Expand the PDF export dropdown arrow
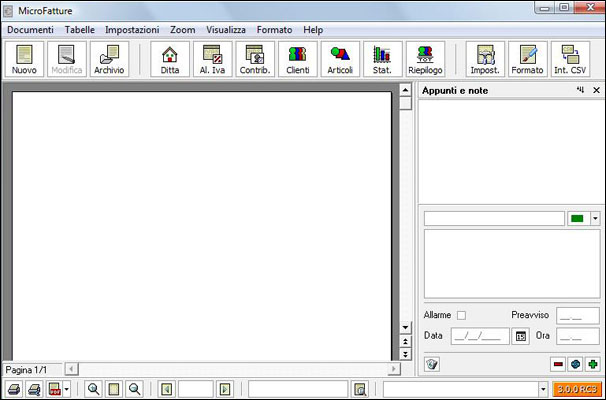 tap(66, 389)
